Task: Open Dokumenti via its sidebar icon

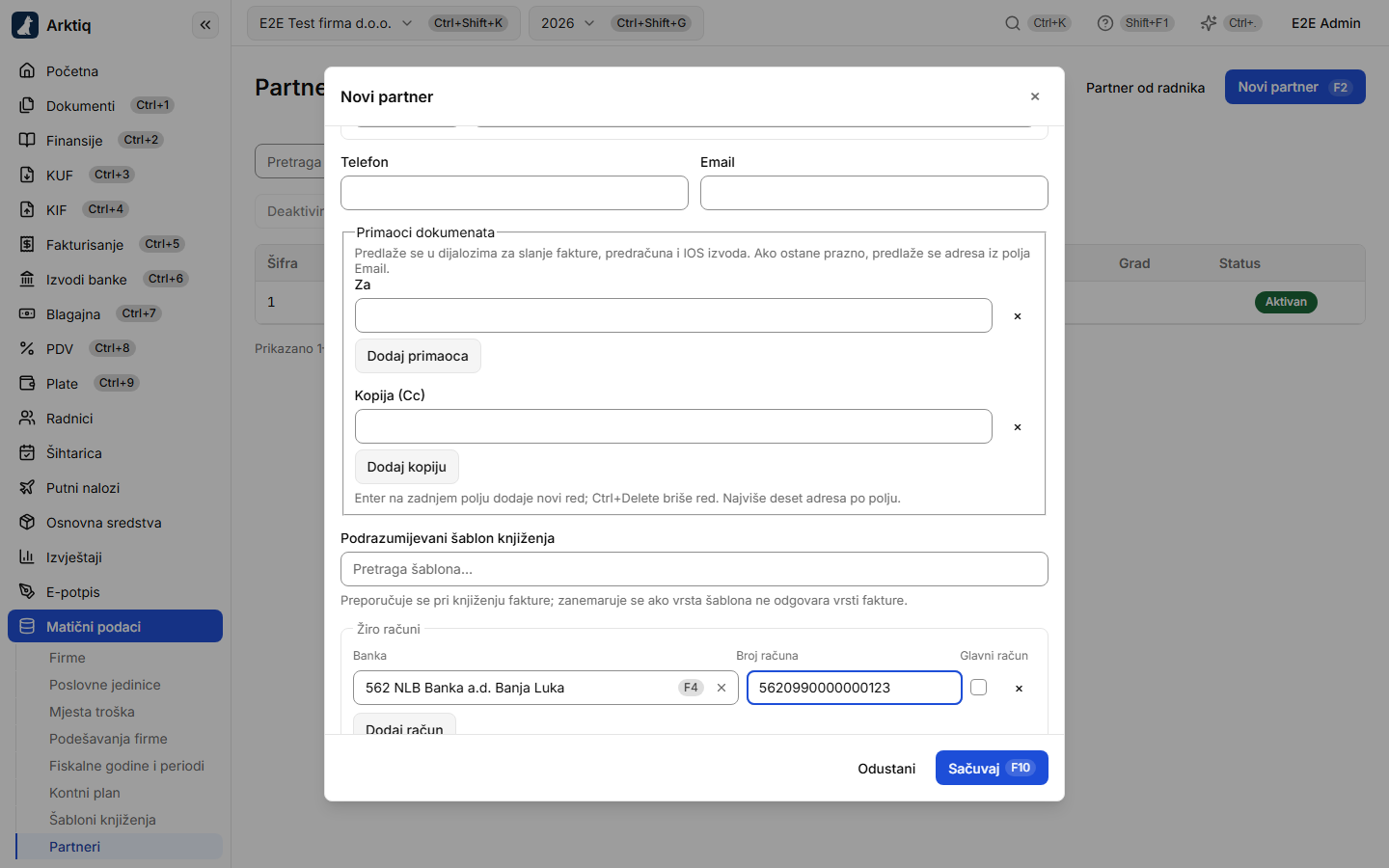Action: (x=27, y=106)
